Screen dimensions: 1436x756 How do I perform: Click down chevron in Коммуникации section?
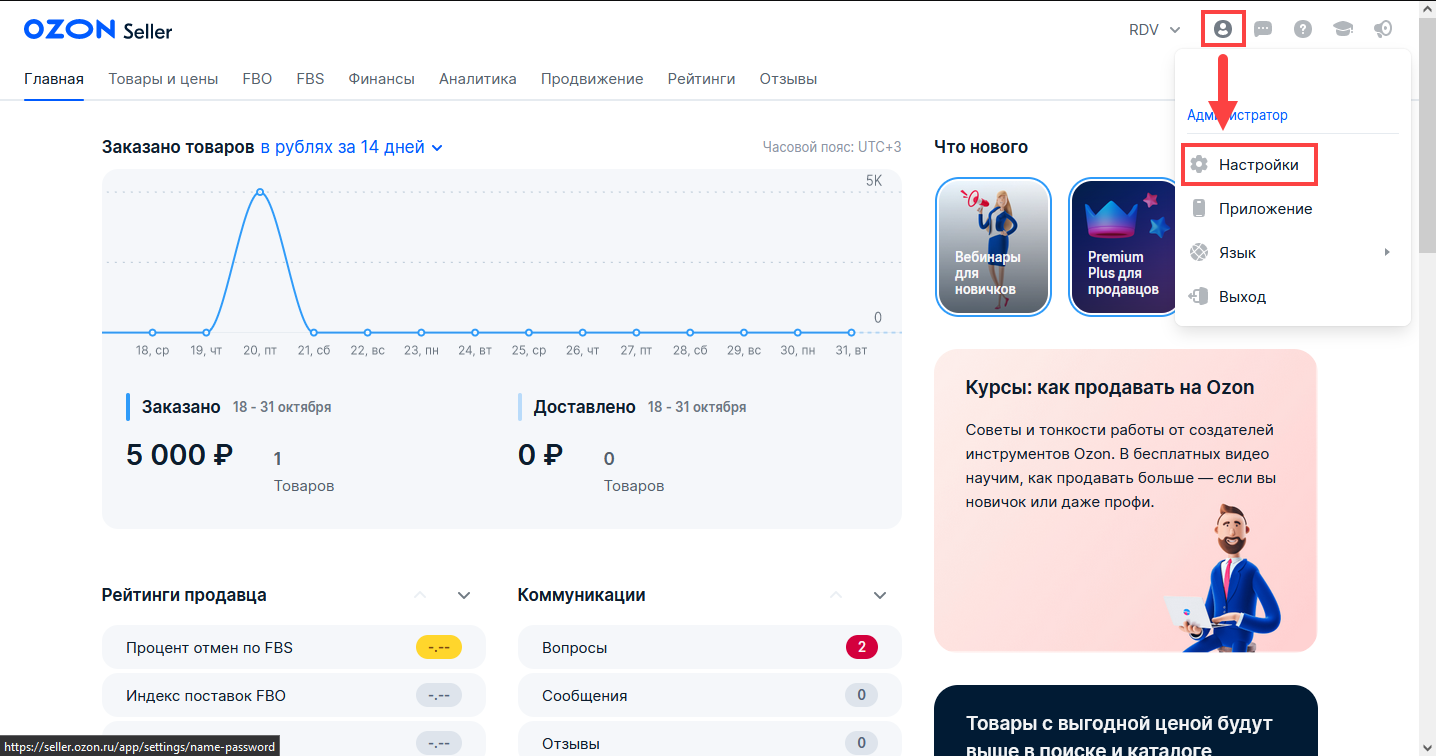tap(880, 595)
